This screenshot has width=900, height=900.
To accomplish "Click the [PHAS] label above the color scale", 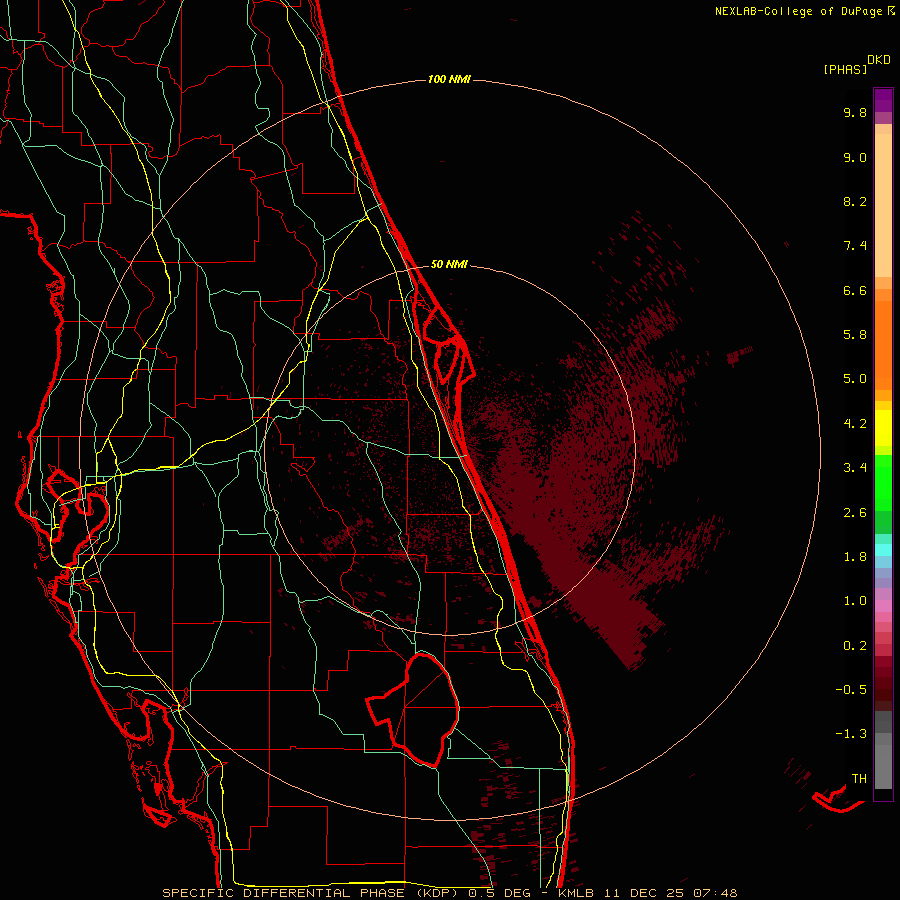I will 845,69.
